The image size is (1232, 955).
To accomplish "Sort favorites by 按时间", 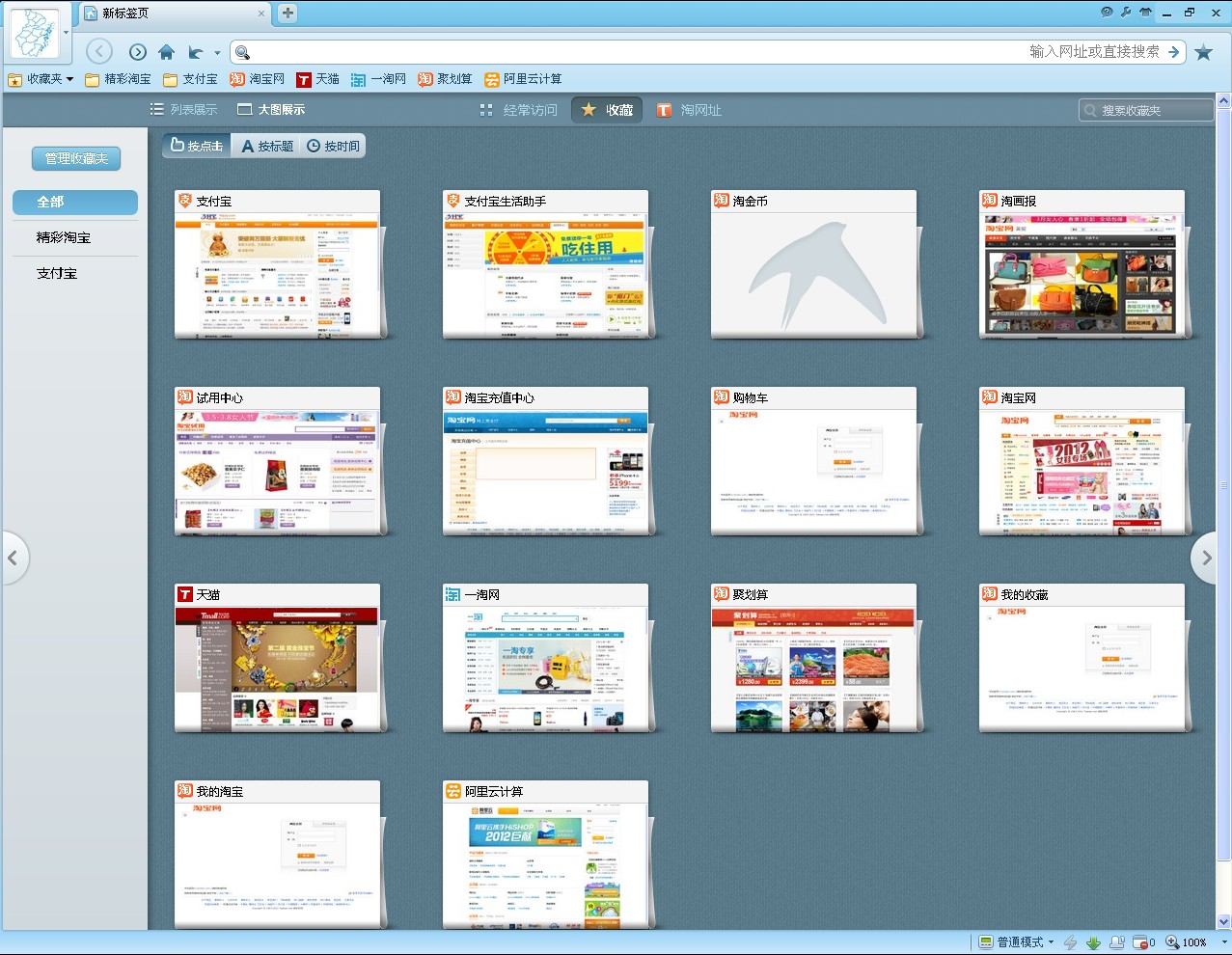I will [333, 146].
